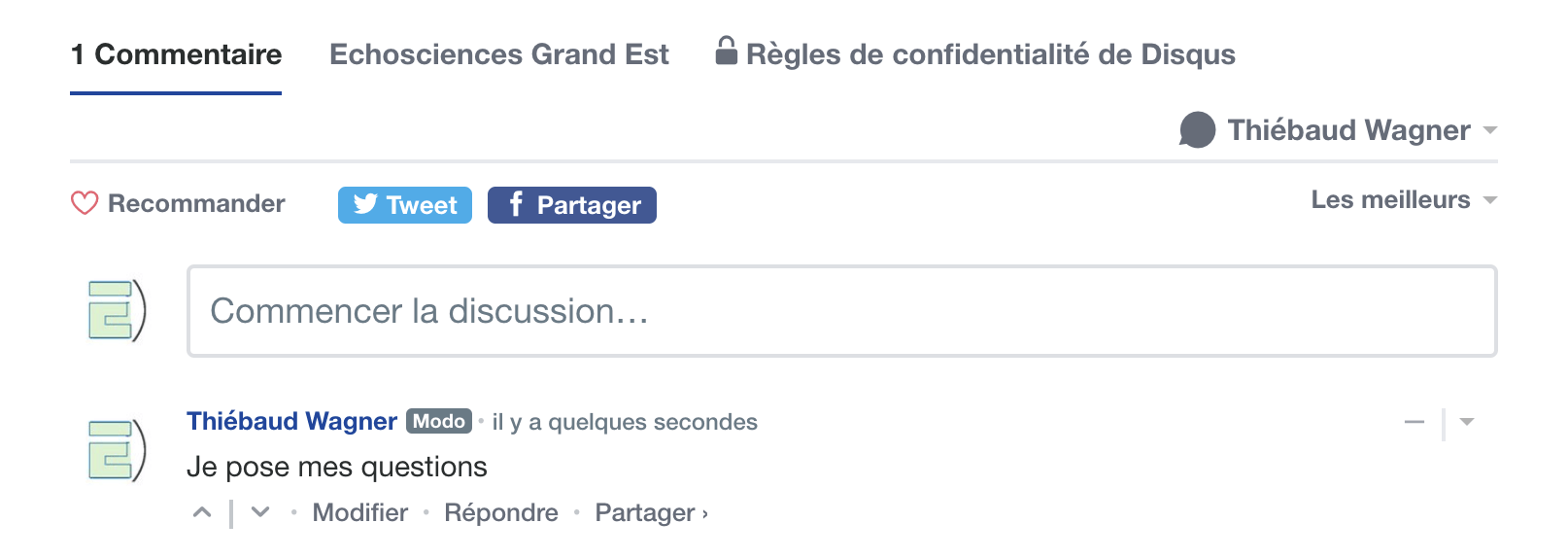1568x558 pixels.
Task: Click the avatar beside the discussion box
Action: 117,311
